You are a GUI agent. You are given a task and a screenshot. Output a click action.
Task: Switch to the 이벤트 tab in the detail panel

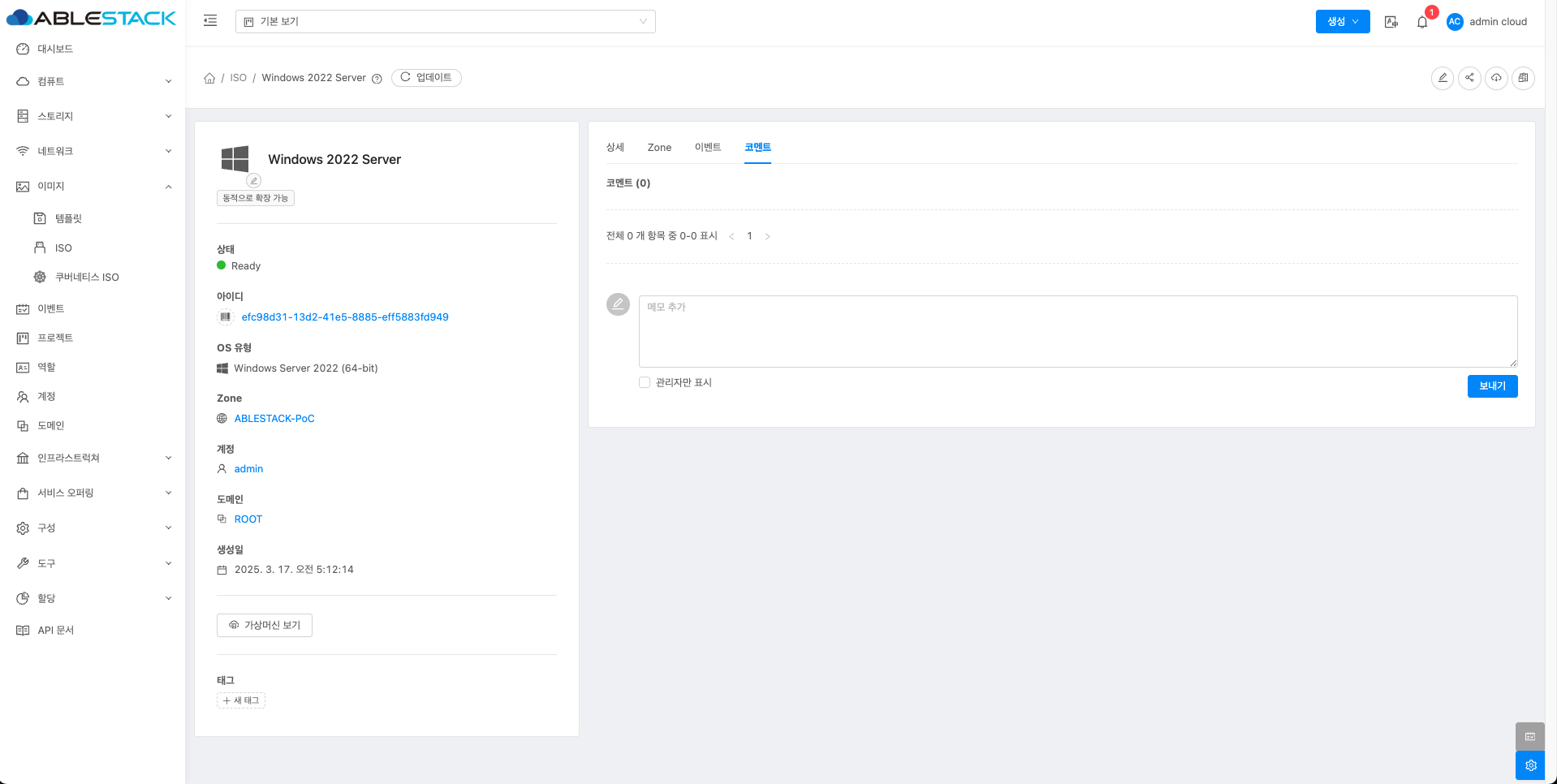(708, 147)
